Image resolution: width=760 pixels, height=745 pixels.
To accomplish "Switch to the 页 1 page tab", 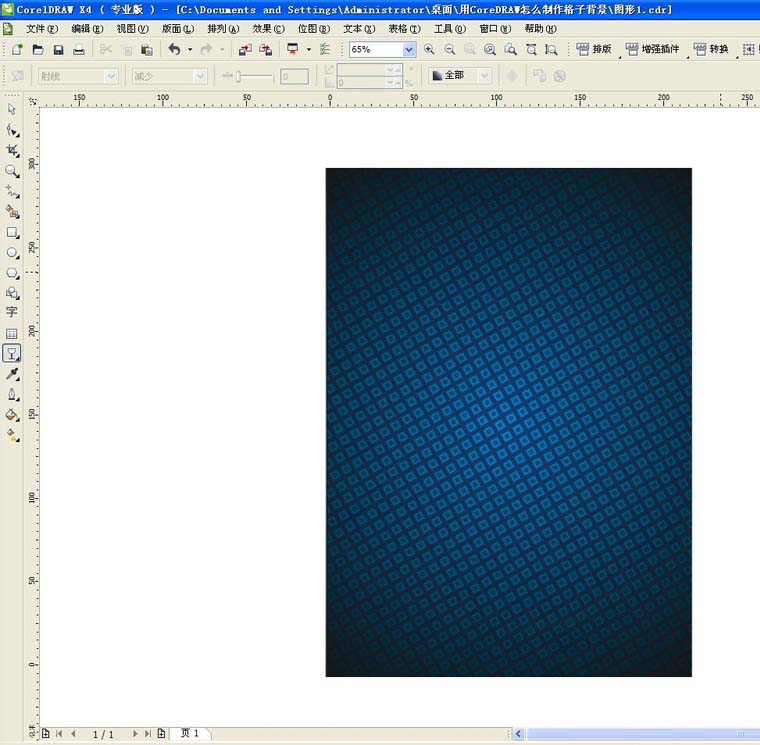I will point(189,734).
